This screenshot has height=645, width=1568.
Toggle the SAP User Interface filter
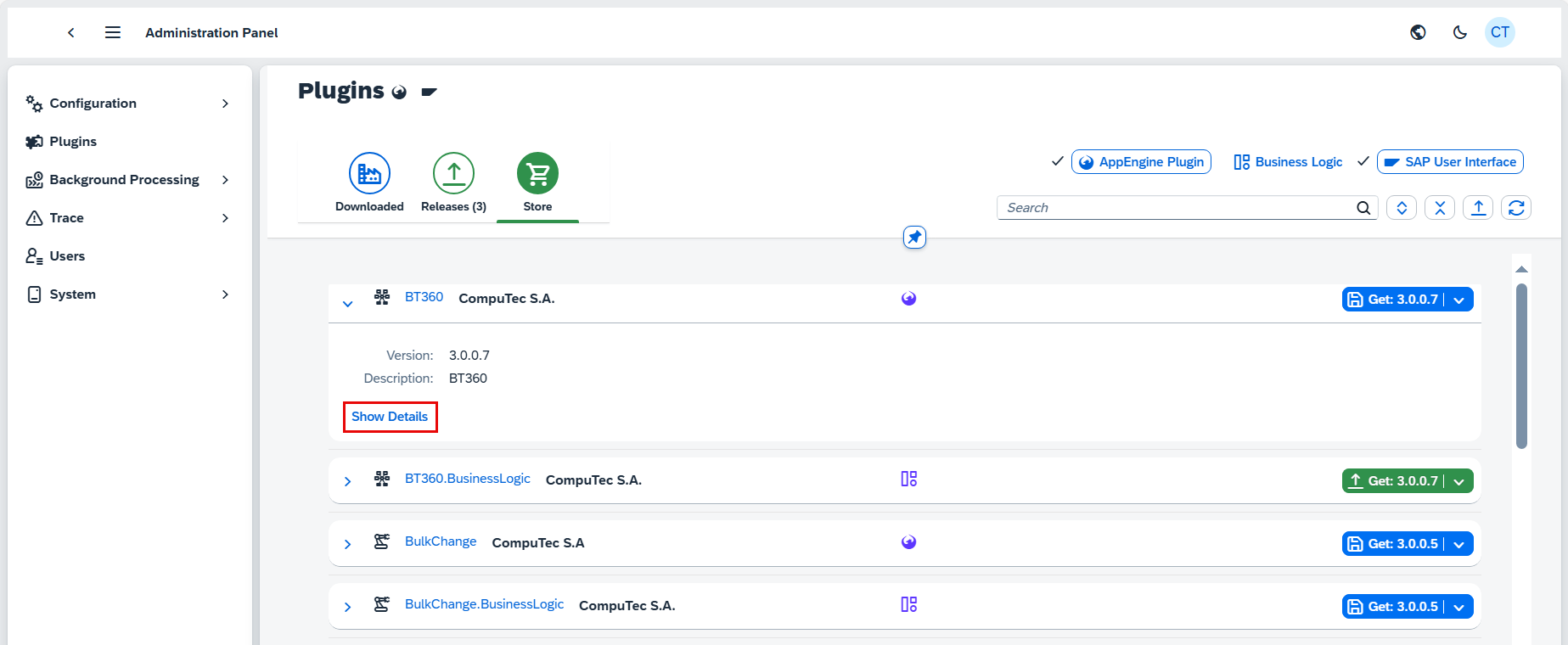click(x=1450, y=162)
